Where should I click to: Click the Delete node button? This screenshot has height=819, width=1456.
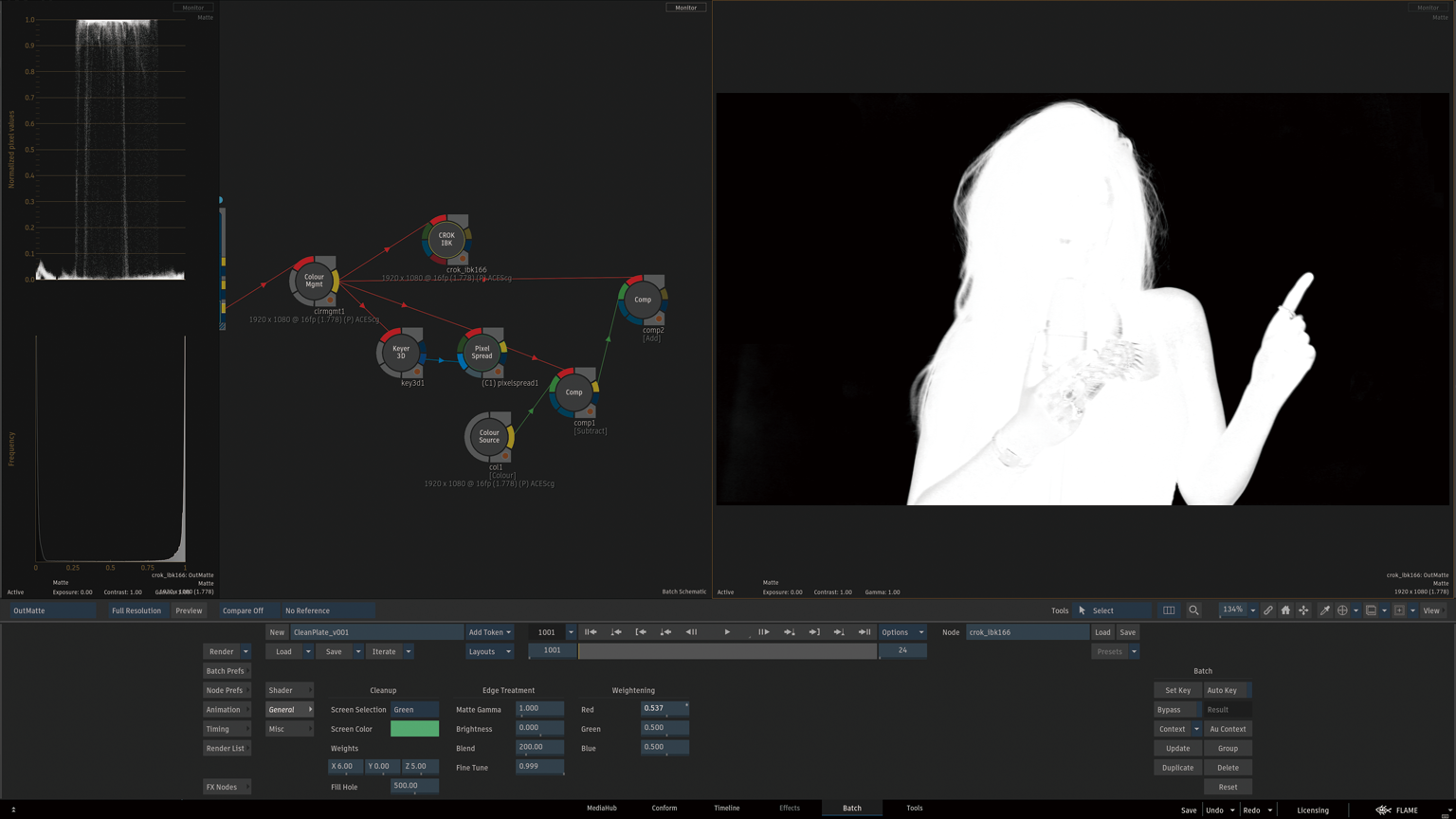pyautogui.click(x=1228, y=768)
